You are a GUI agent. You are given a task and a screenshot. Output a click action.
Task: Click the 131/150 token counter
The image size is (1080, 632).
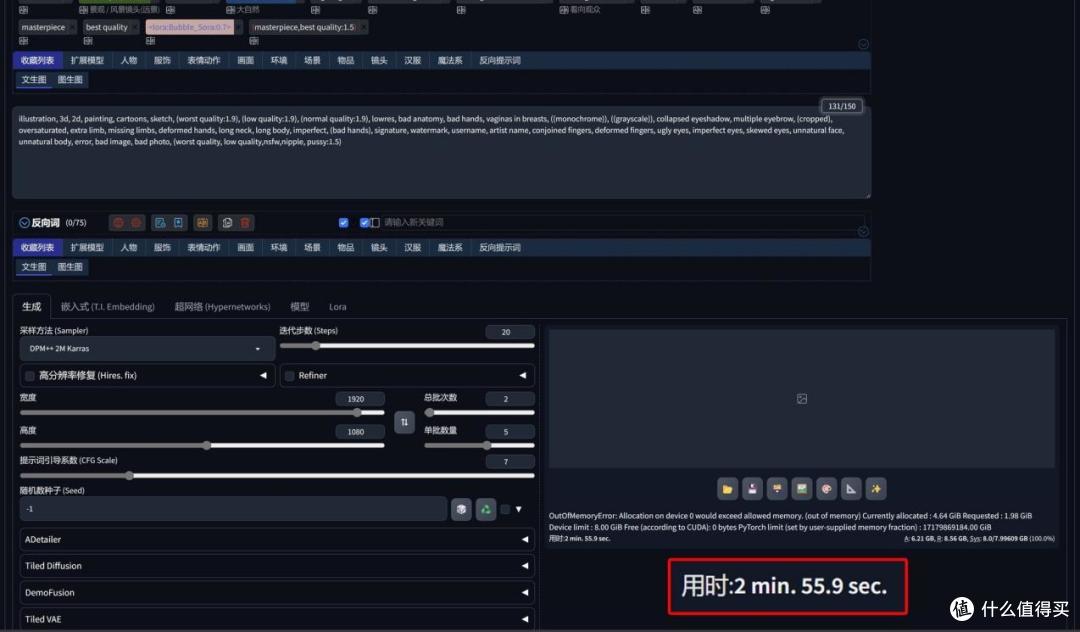coord(842,106)
